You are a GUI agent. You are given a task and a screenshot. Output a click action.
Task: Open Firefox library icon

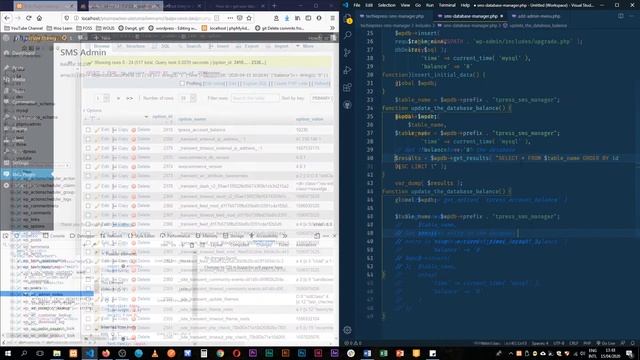(298, 18)
